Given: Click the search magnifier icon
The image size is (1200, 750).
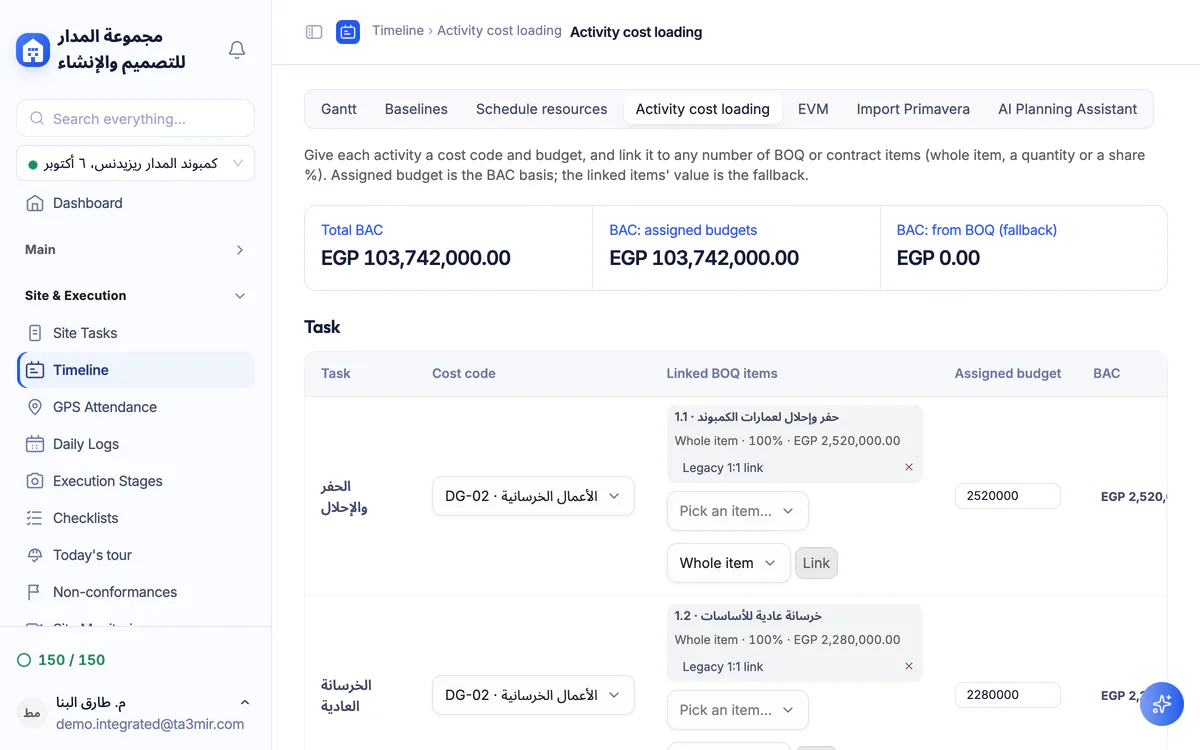Looking at the screenshot, I should (37, 118).
